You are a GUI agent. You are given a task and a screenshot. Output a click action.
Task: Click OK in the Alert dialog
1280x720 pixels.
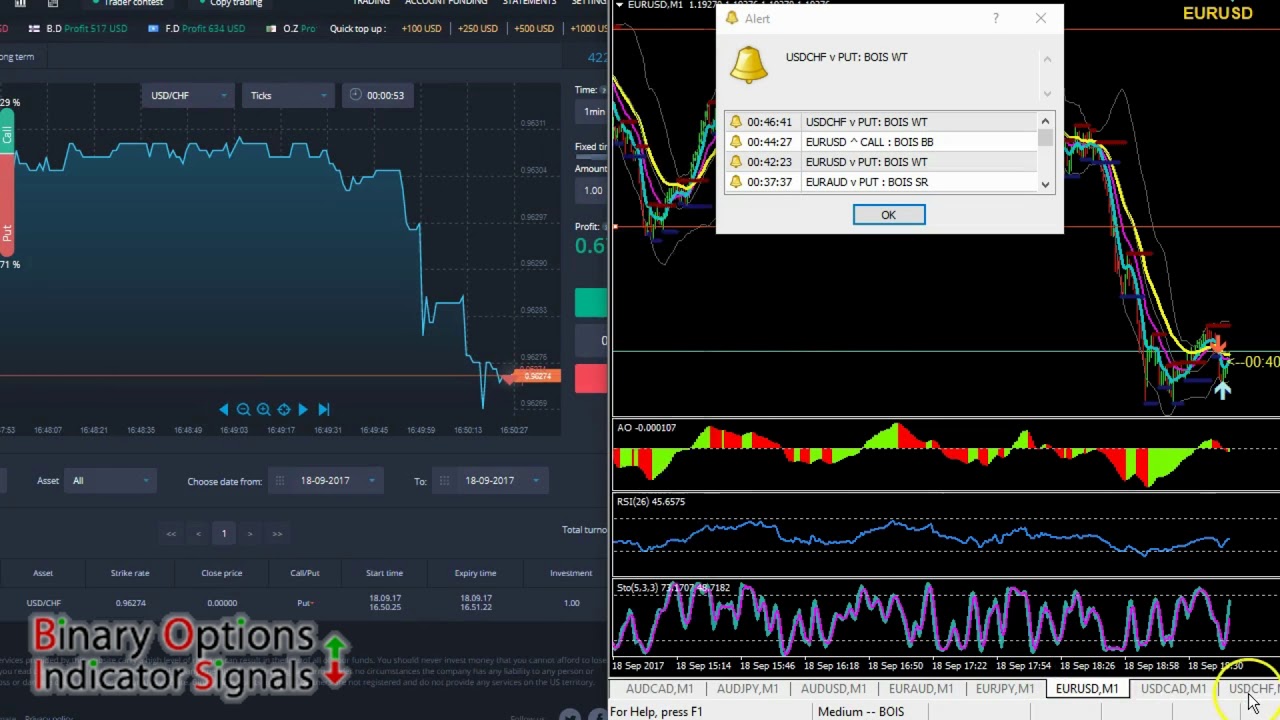coord(889,215)
